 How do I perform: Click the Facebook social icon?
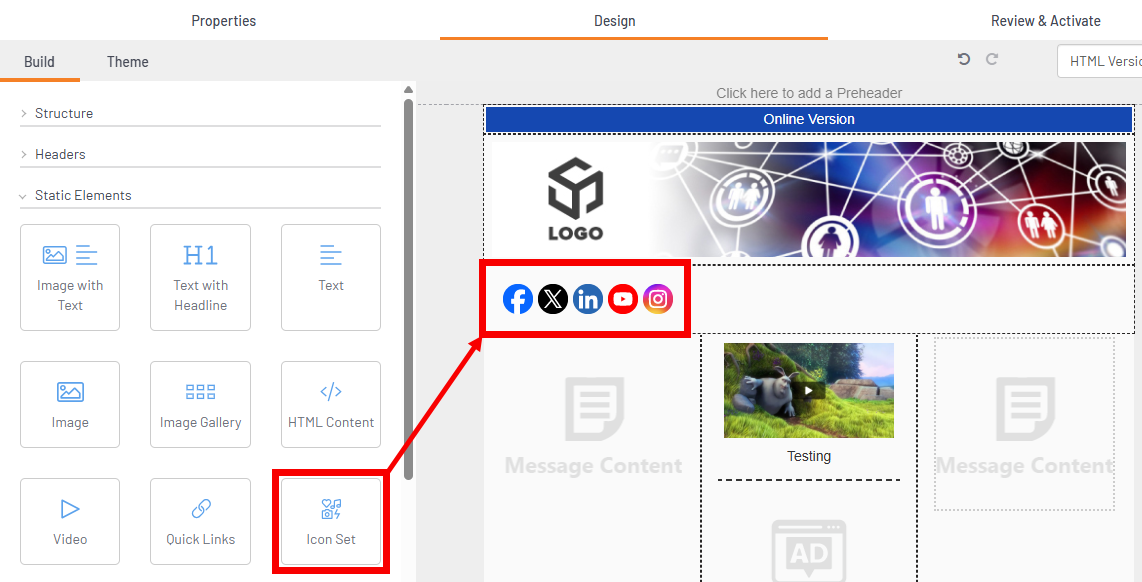518,299
